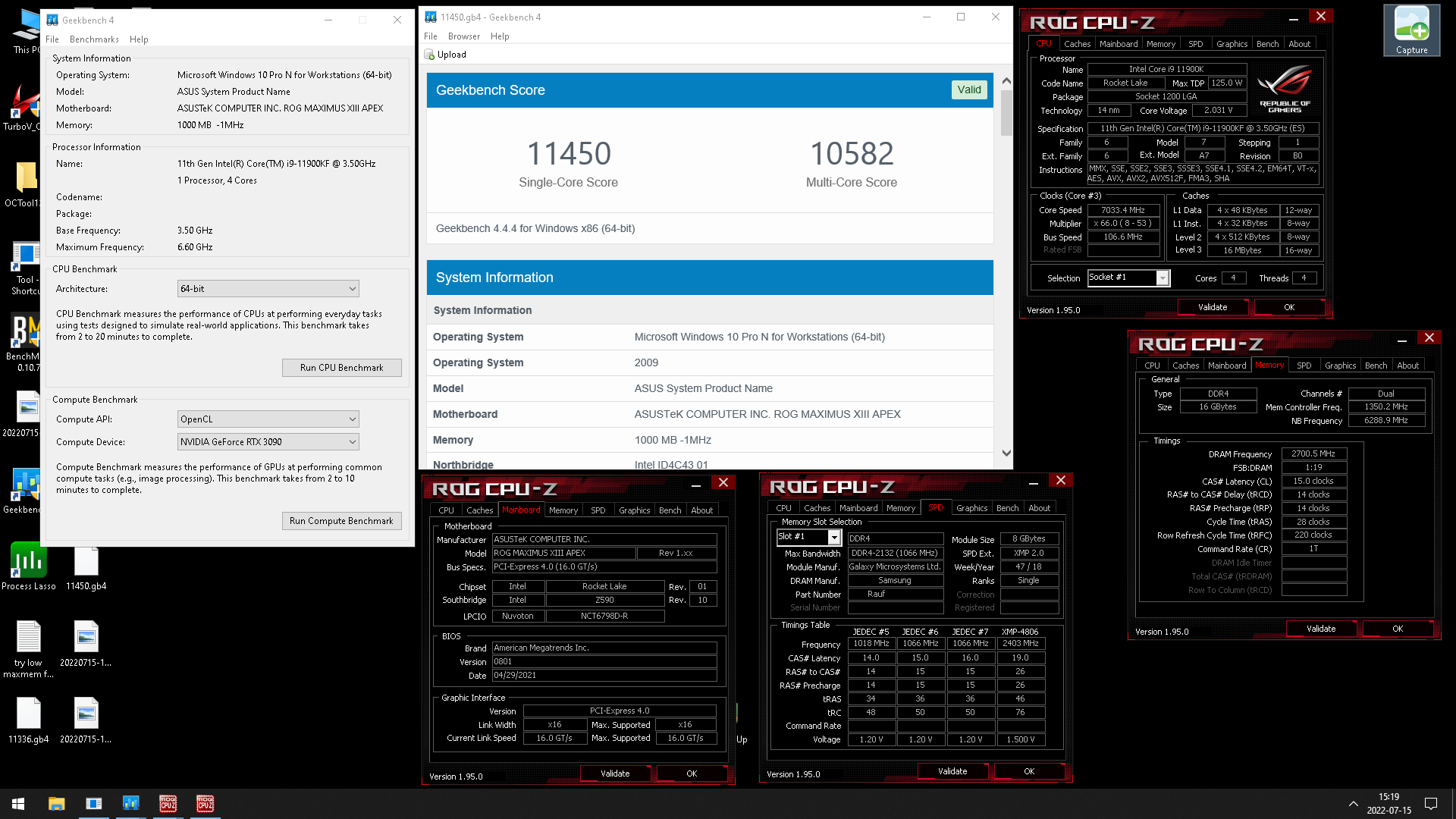Click OK in the SPD CPU-Z window

pyautogui.click(x=1029, y=771)
